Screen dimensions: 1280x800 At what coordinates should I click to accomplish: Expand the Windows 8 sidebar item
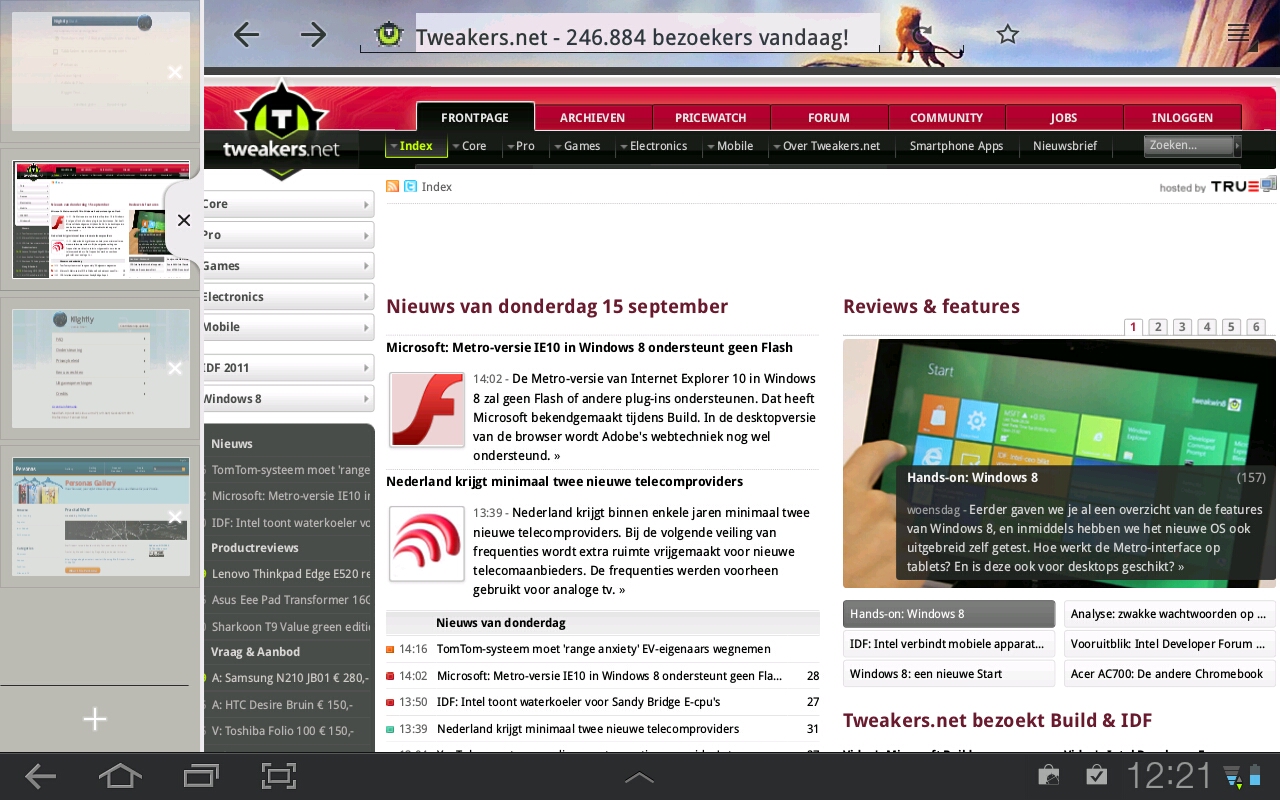coord(288,399)
